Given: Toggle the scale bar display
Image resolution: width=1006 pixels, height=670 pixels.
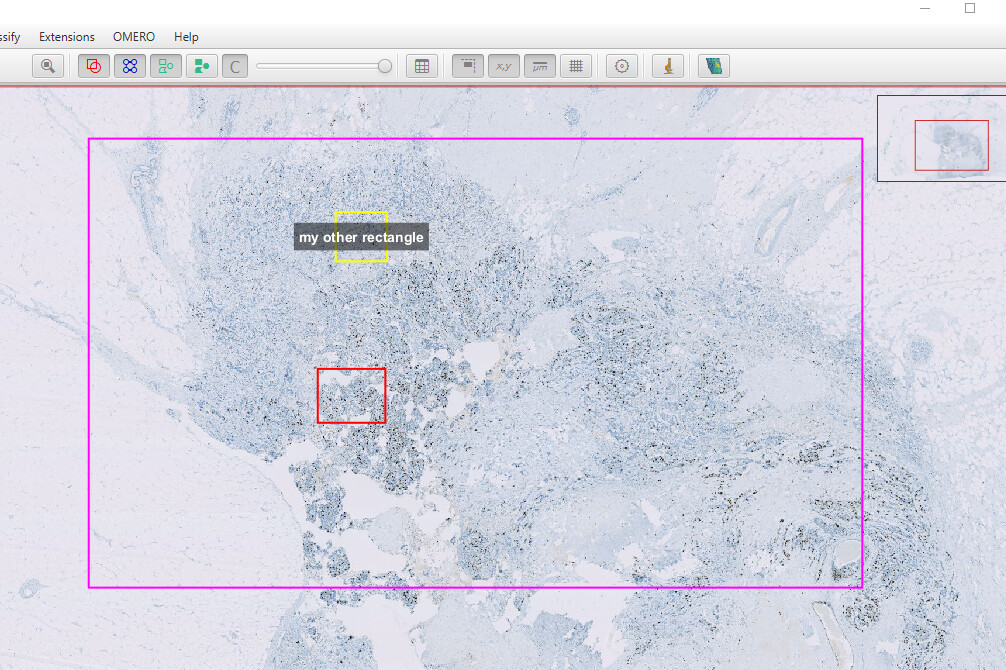Looking at the screenshot, I should coord(539,65).
